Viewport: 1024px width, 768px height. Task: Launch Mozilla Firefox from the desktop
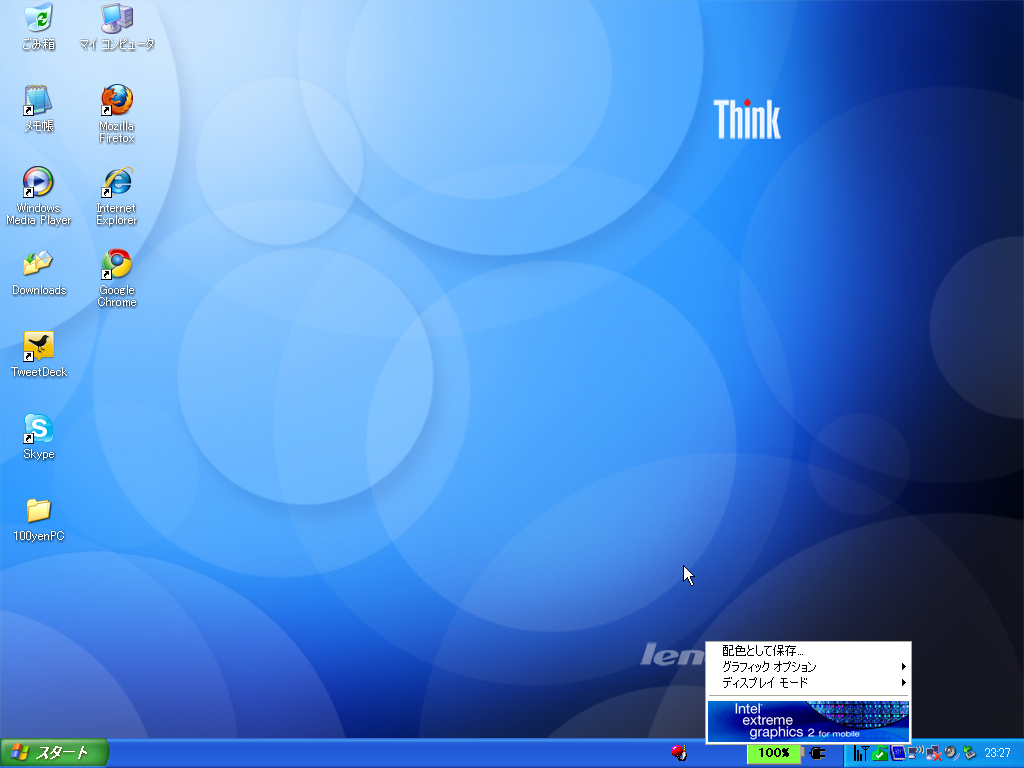pyautogui.click(x=117, y=114)
